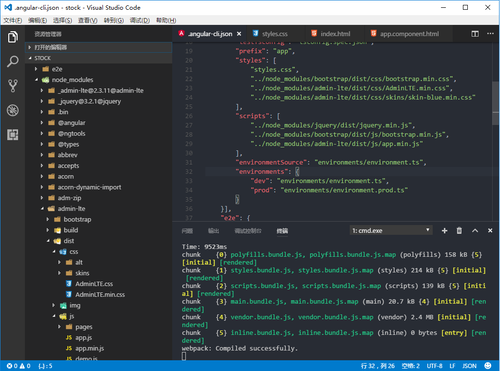Change the LF end-of-line setting
The width and height of the screenshot is (500, 371).
[452, 366]
